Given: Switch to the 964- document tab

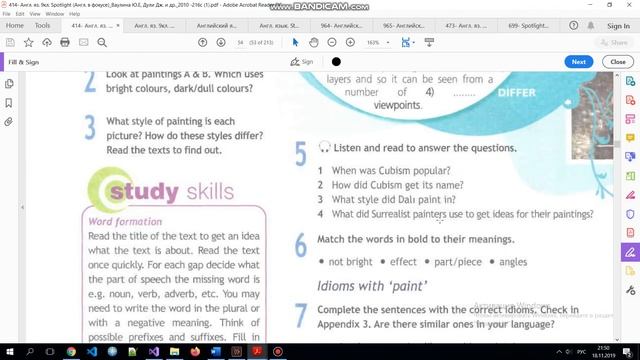Looking at the screenshot, I should point(342,26).
